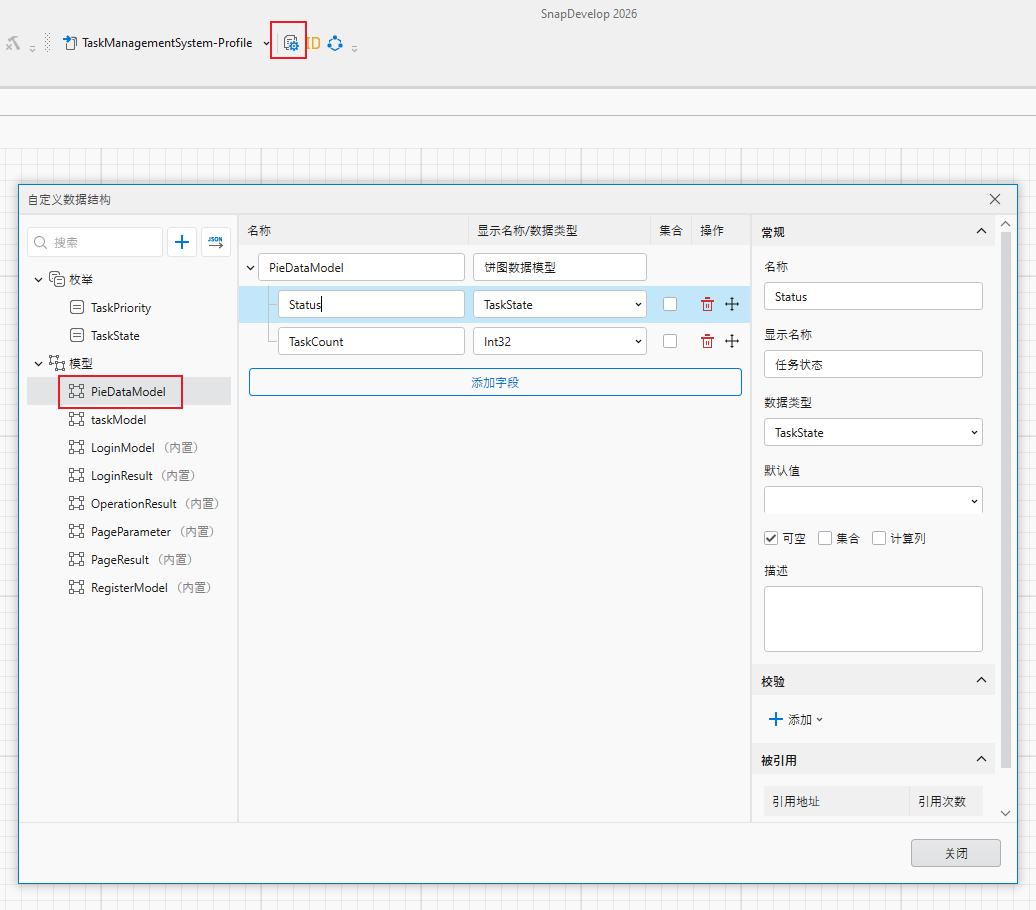Open the 添加 validation dropdown under 校验
Screen dimensions: 1036x910
click(x=796, y=720)
